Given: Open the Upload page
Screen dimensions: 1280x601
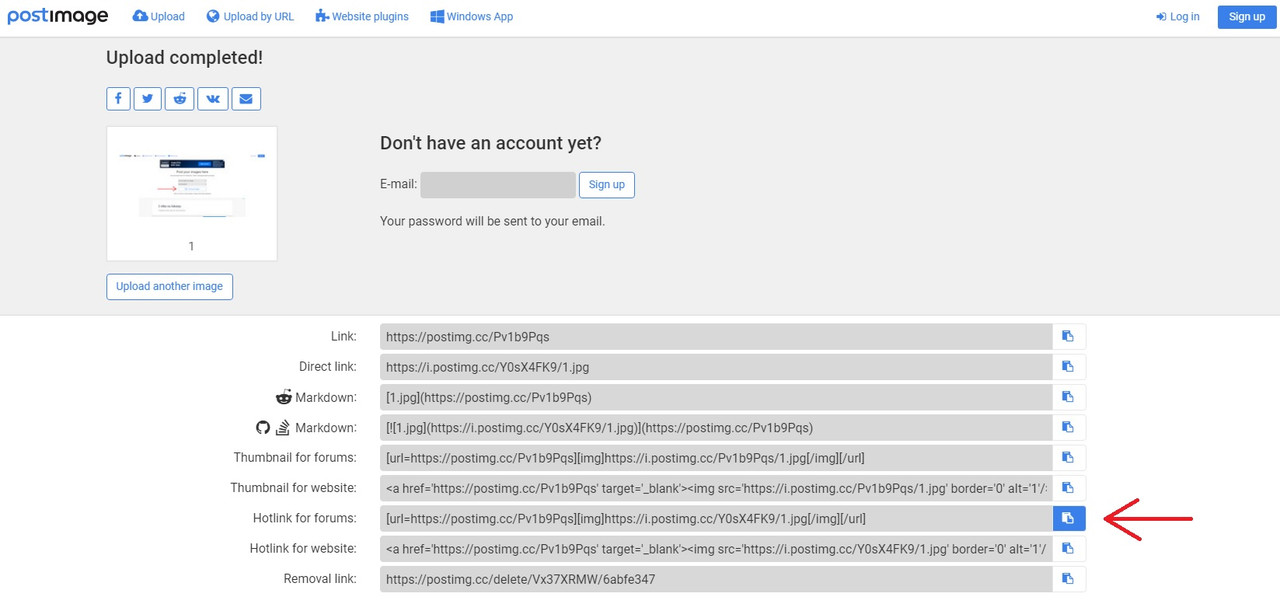Looking at the screenshot, I should (159, 16).
